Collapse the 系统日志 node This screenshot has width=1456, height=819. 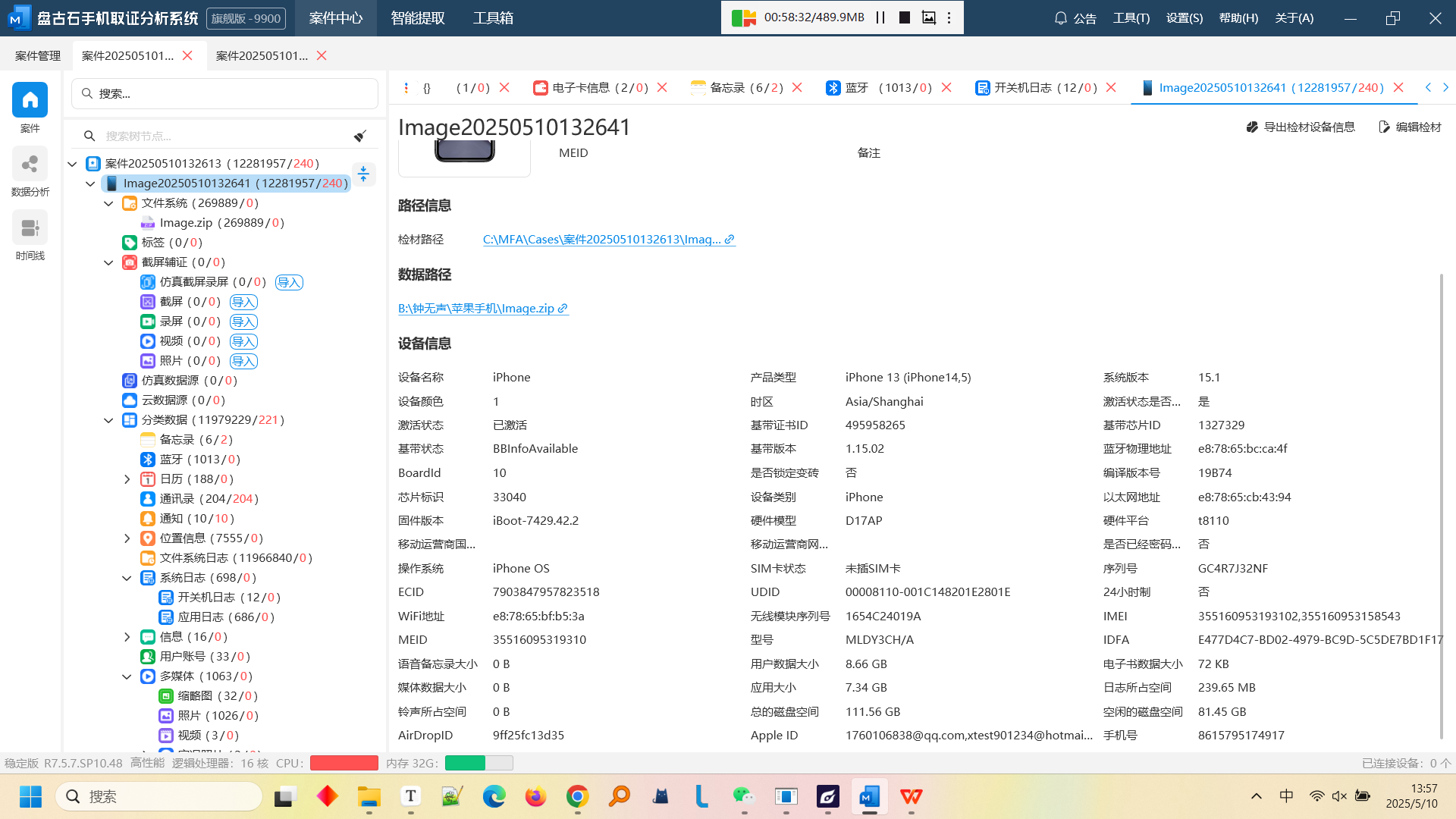point(127,578)
